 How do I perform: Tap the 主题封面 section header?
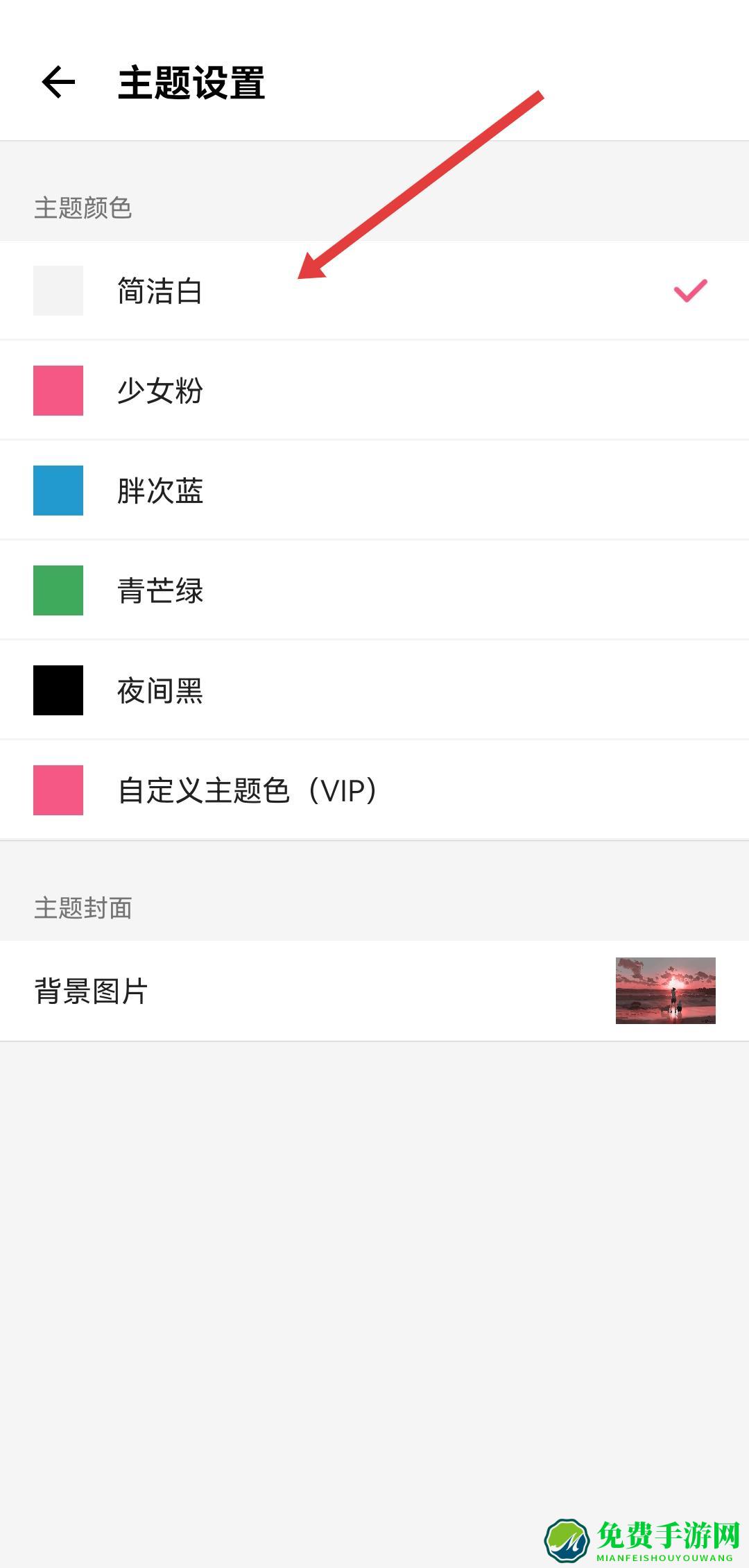83,908
